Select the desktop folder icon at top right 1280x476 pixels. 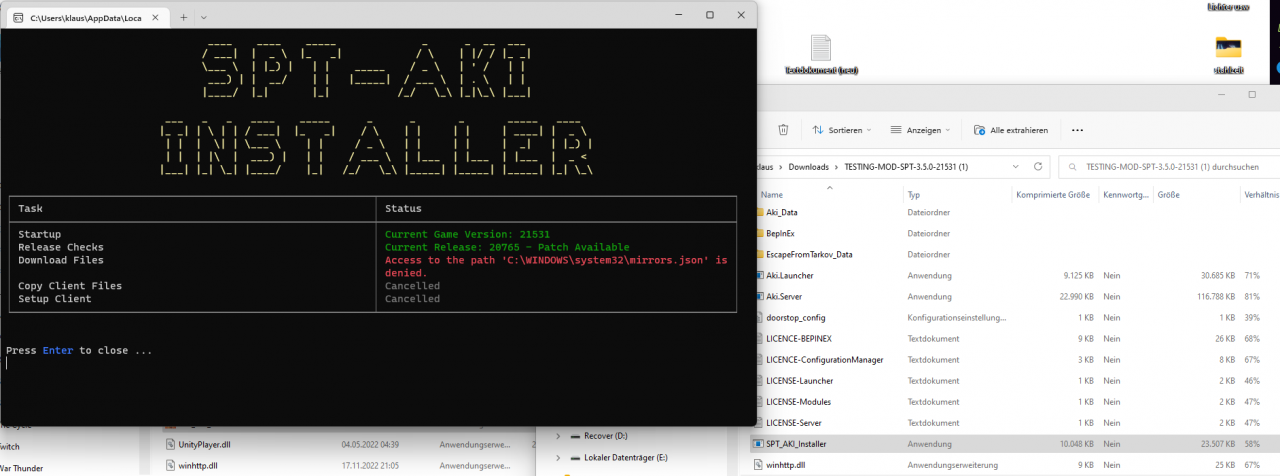click(1228, 47)
